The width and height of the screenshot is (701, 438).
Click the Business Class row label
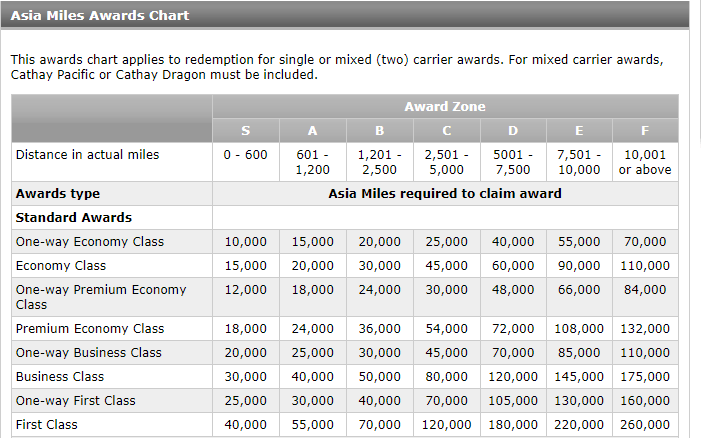click(x=60, y=377)
